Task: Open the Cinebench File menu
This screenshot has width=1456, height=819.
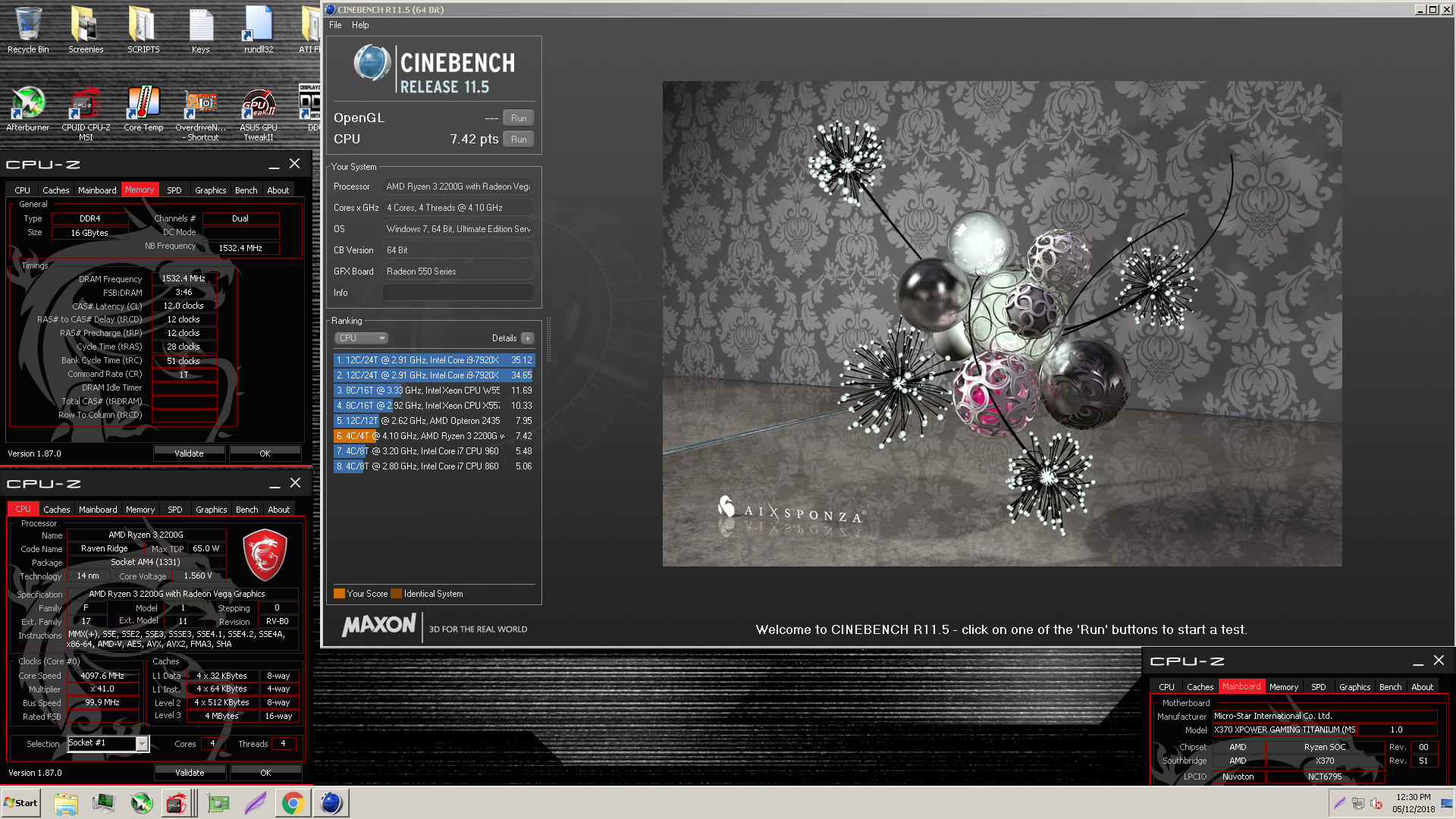Action: (x=335, y=25)
